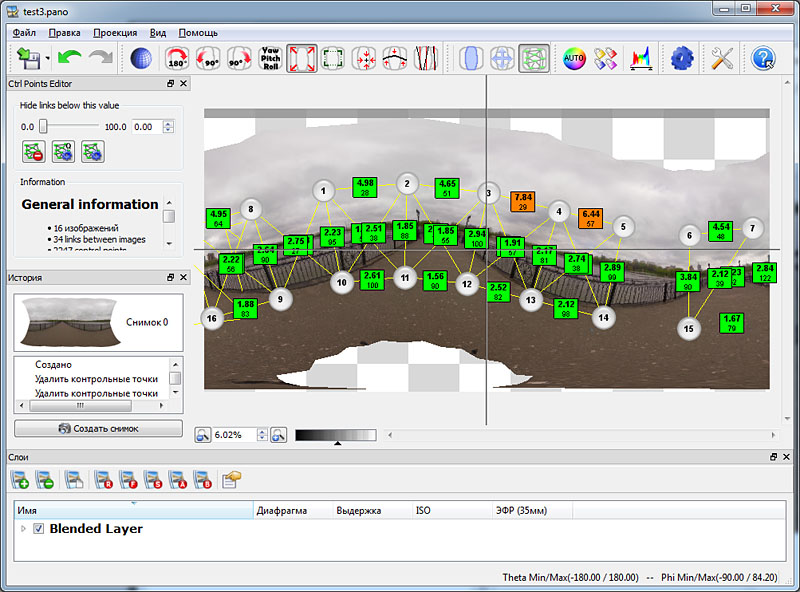Rotate the panorama by 180 degrees
Screen dimensions: 800x592
click(x=177, y=58)
